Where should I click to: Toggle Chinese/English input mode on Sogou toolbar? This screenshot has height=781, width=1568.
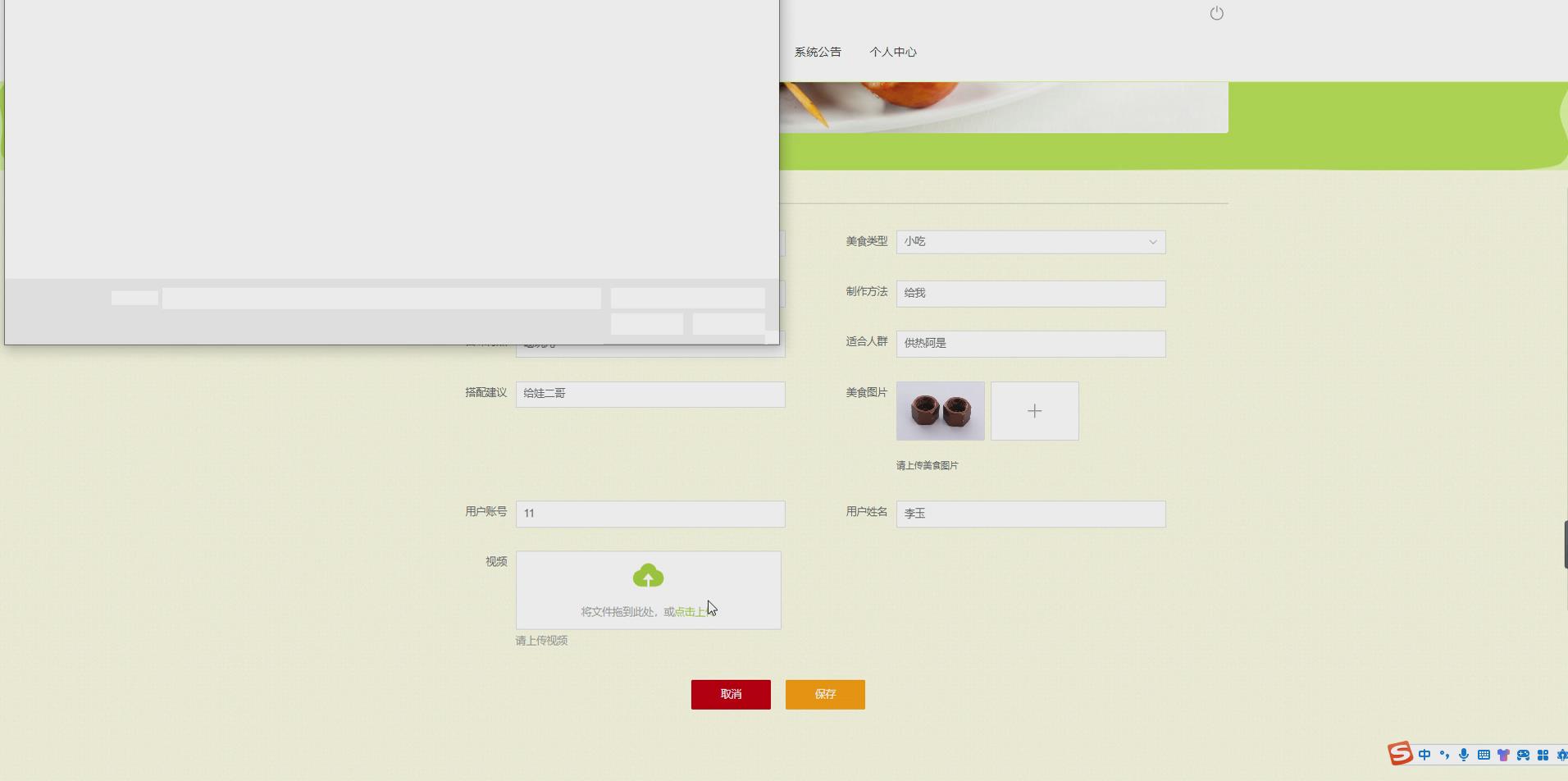point(1424,755)
